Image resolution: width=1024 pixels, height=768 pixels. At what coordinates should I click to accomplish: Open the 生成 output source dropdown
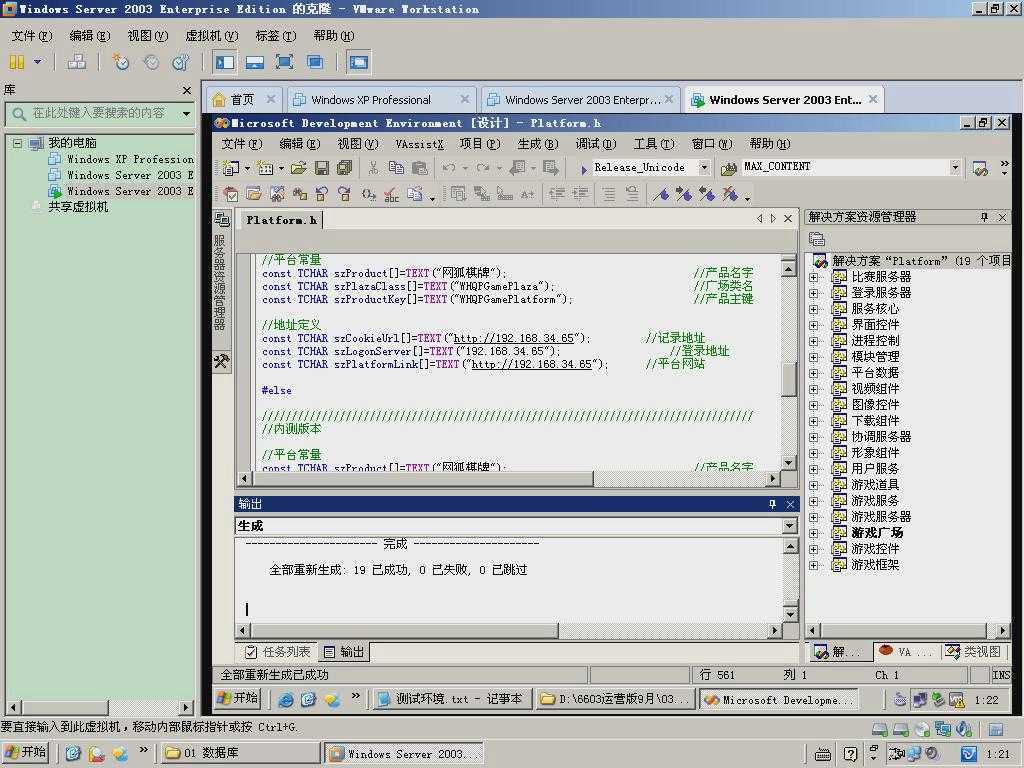(x=790, y=526)
